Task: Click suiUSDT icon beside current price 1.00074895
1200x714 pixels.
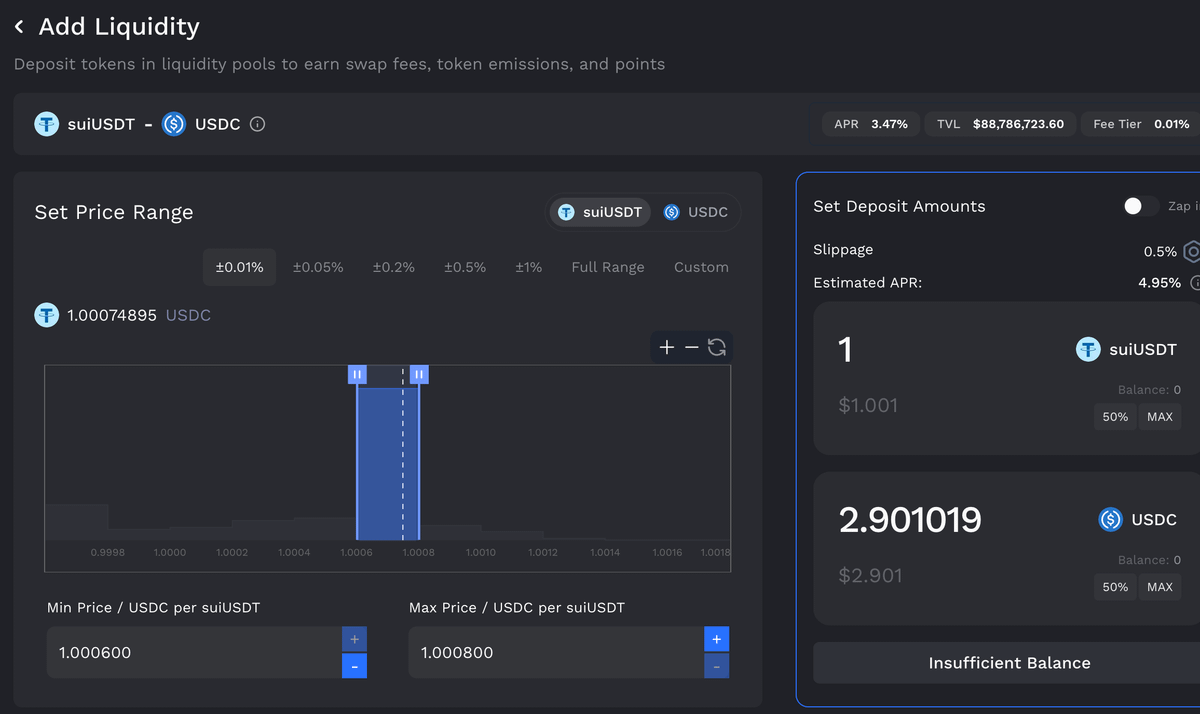Action: (47, 315)
